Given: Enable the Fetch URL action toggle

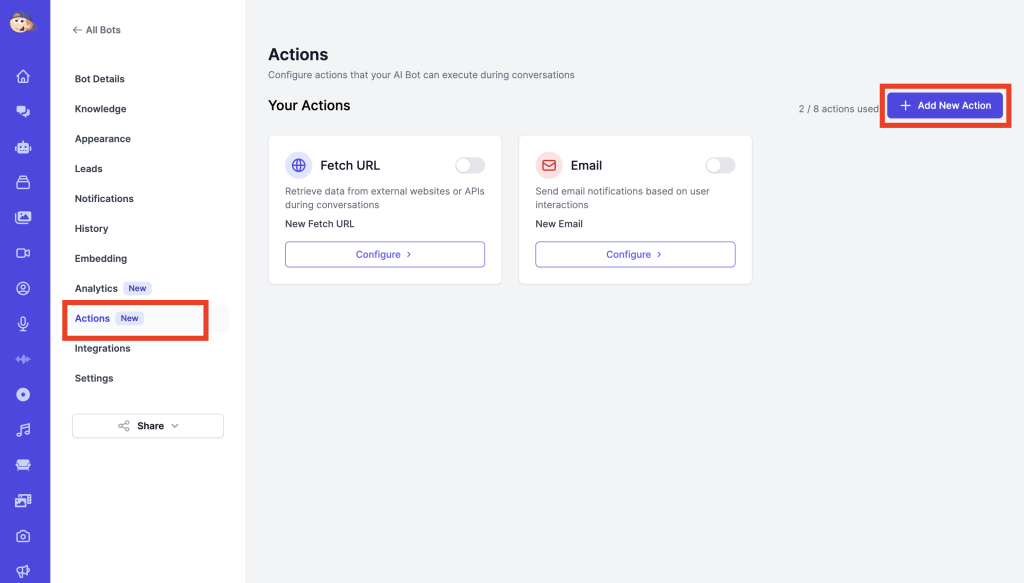Looking at the screenshot, I should point(469,166).
